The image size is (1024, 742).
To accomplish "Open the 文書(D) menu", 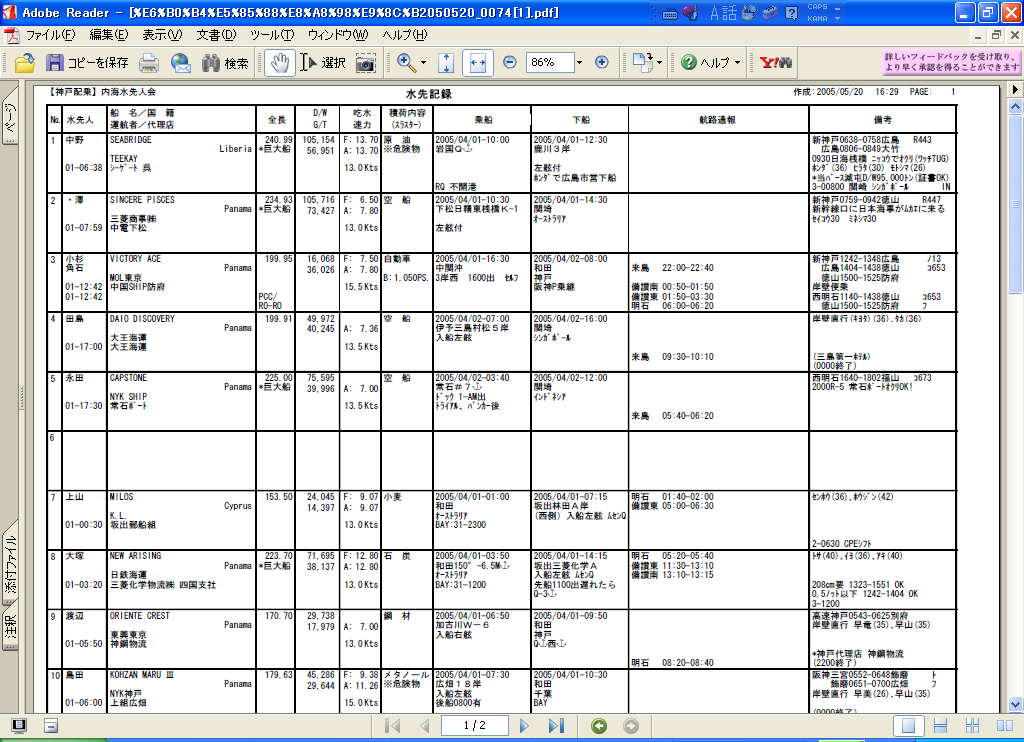I will [215, 35].
